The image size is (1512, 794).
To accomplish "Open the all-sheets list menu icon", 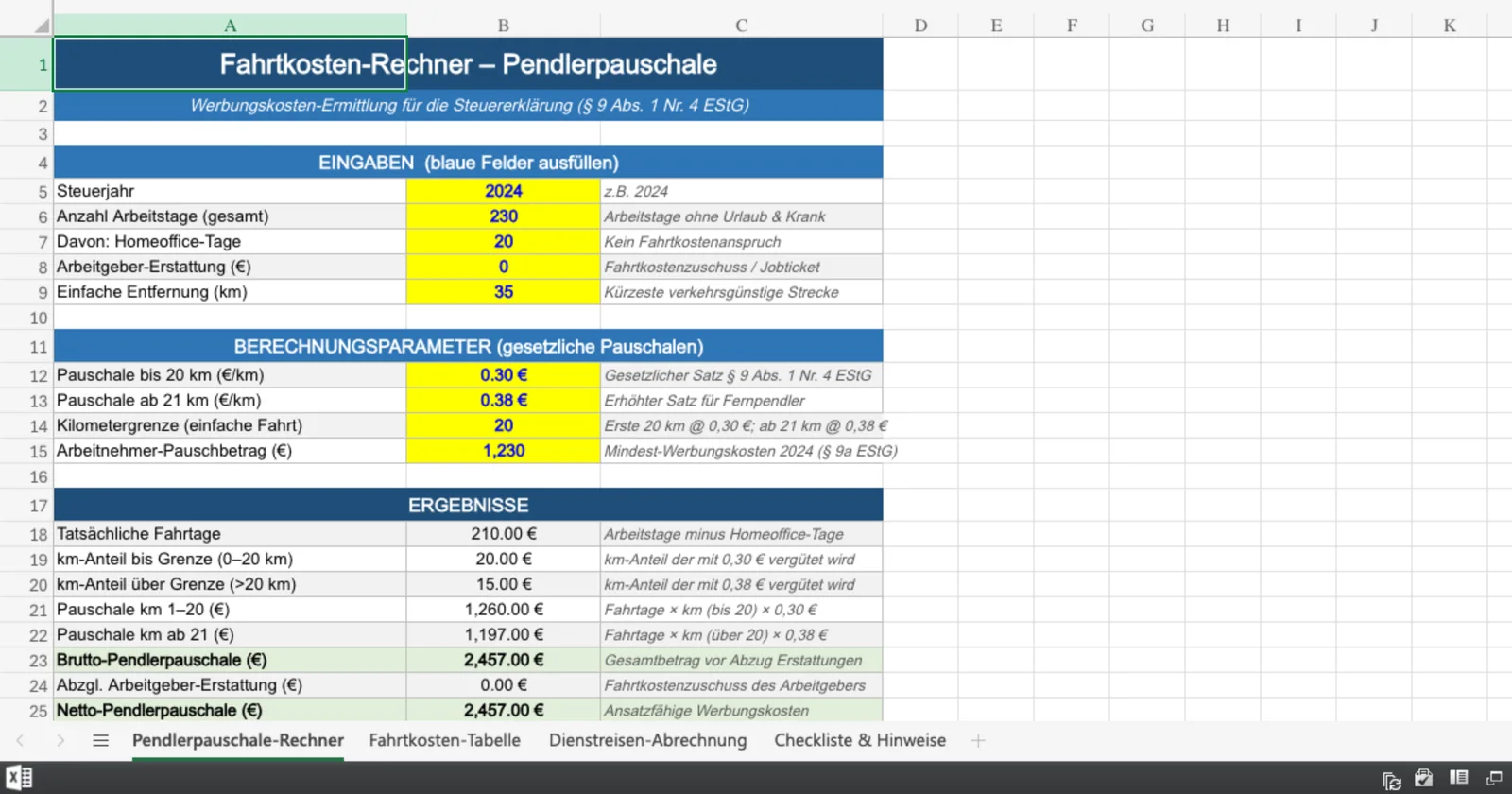I will click(101, 741).
